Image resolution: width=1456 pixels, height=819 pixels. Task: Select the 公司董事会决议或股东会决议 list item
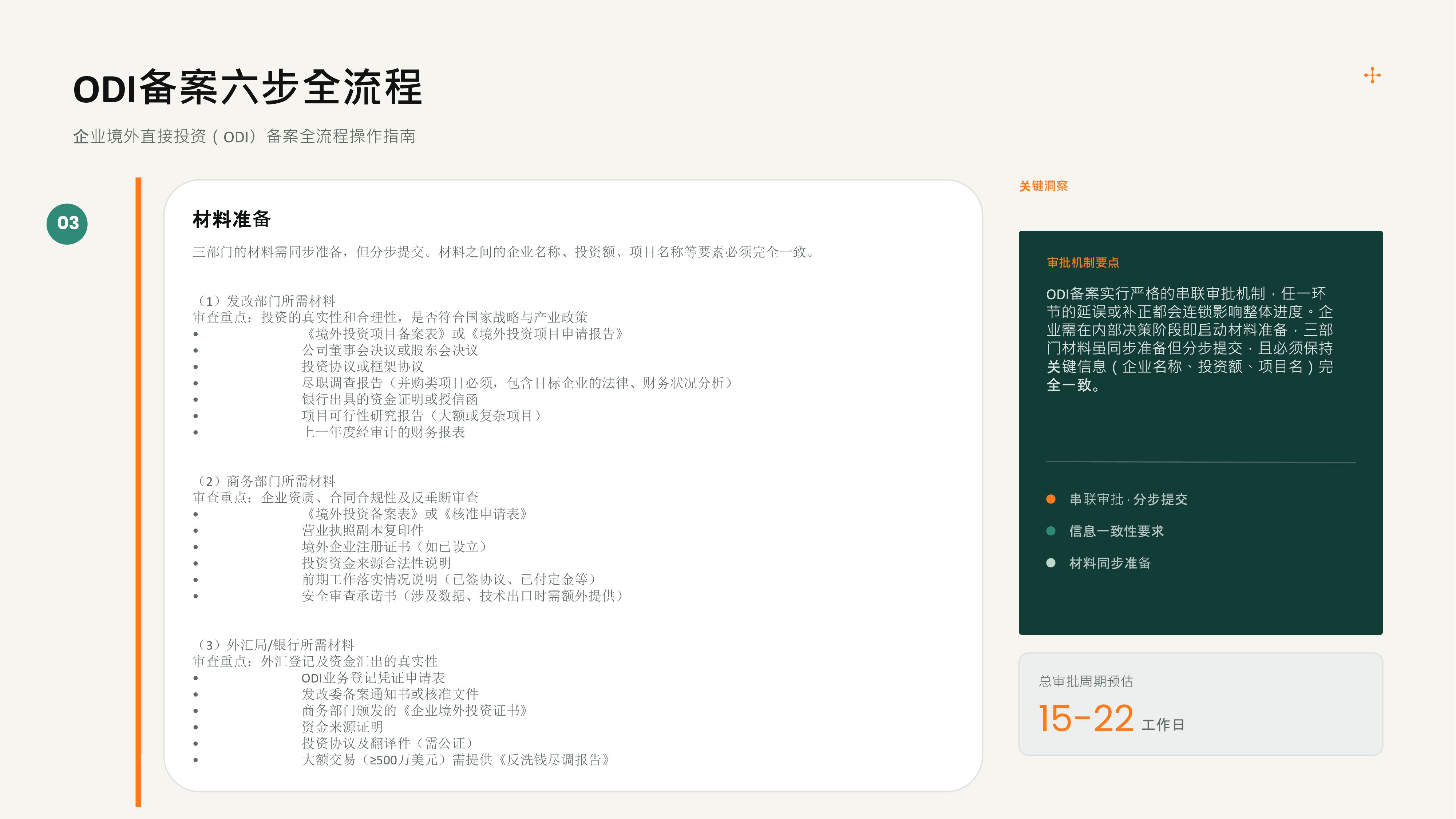[x=390, y=350]
